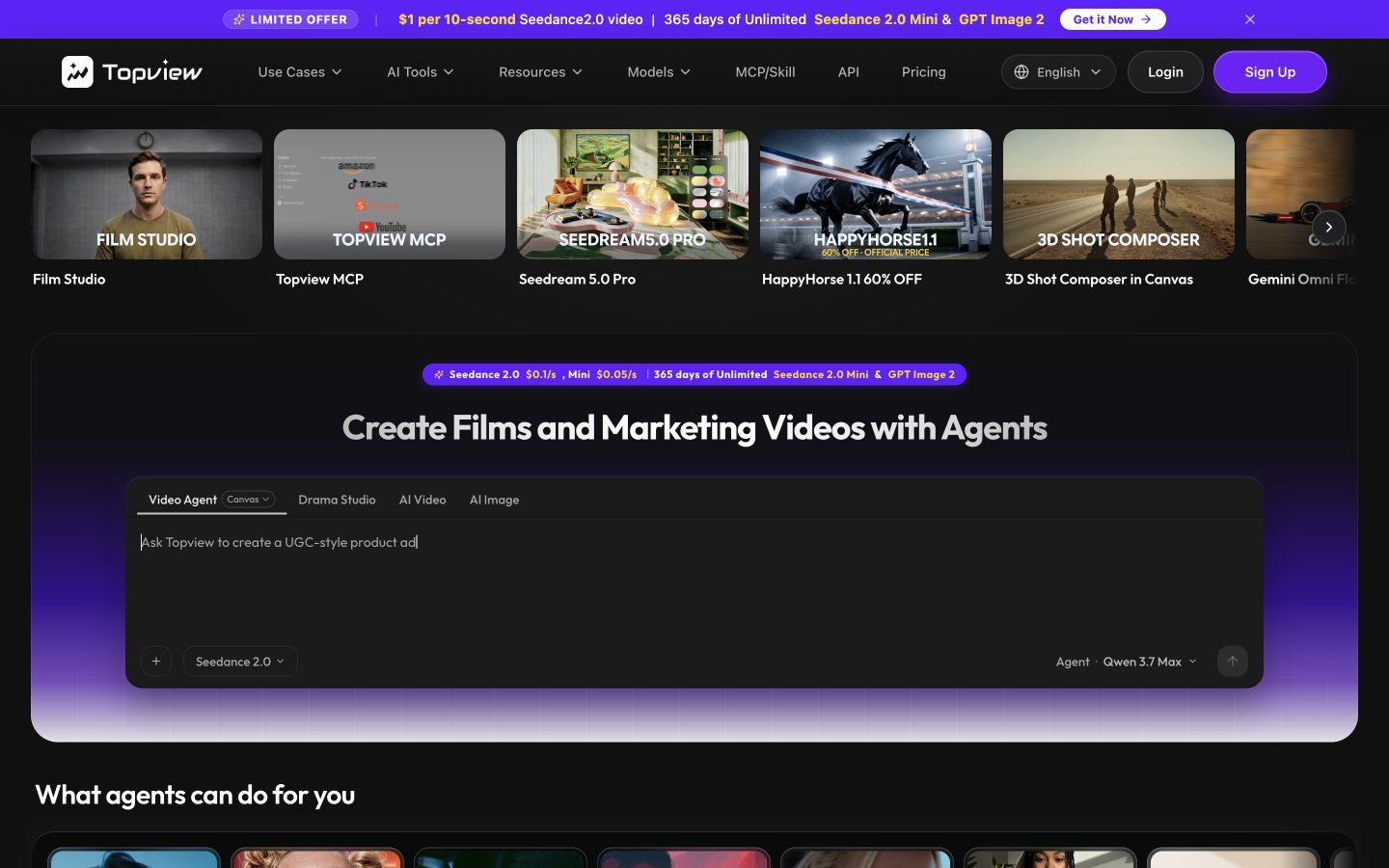This screenshot has width=1389, height=868.
Task: Click the prompt input field
Action: [x=694, y=579]
